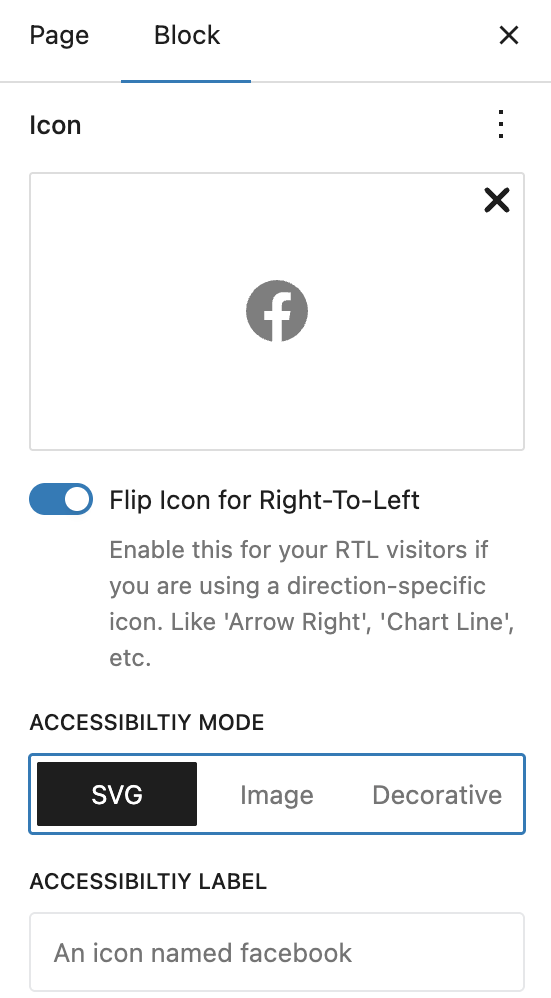The width and height of the screenshot is (551, 998).
Task: Click the accessibility mode segmented control border
Action: 277,756
